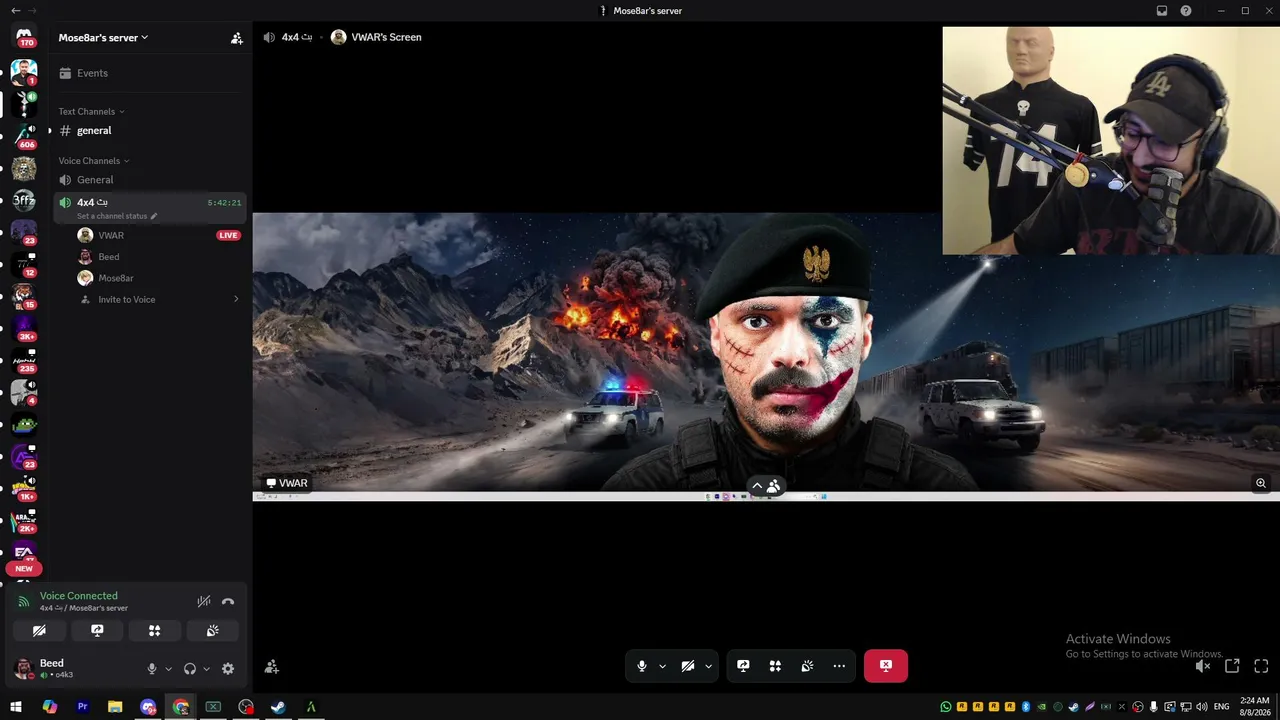
Task: Open soundboard from bottom call bar
Action: click(x=807, y=666)
